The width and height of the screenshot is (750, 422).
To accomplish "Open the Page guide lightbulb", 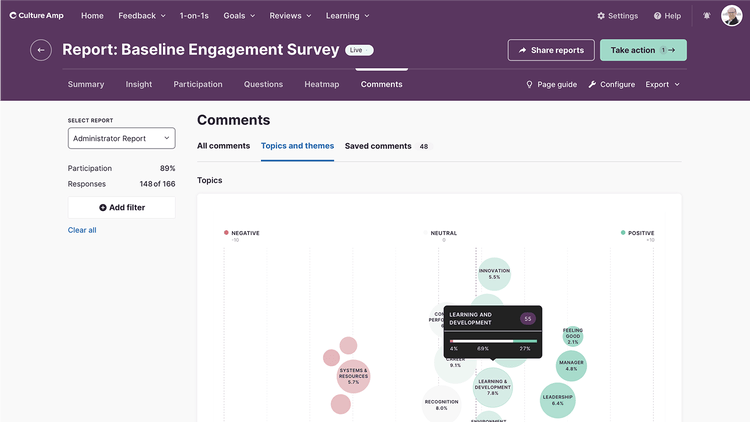I will click(x=551, y=85).
